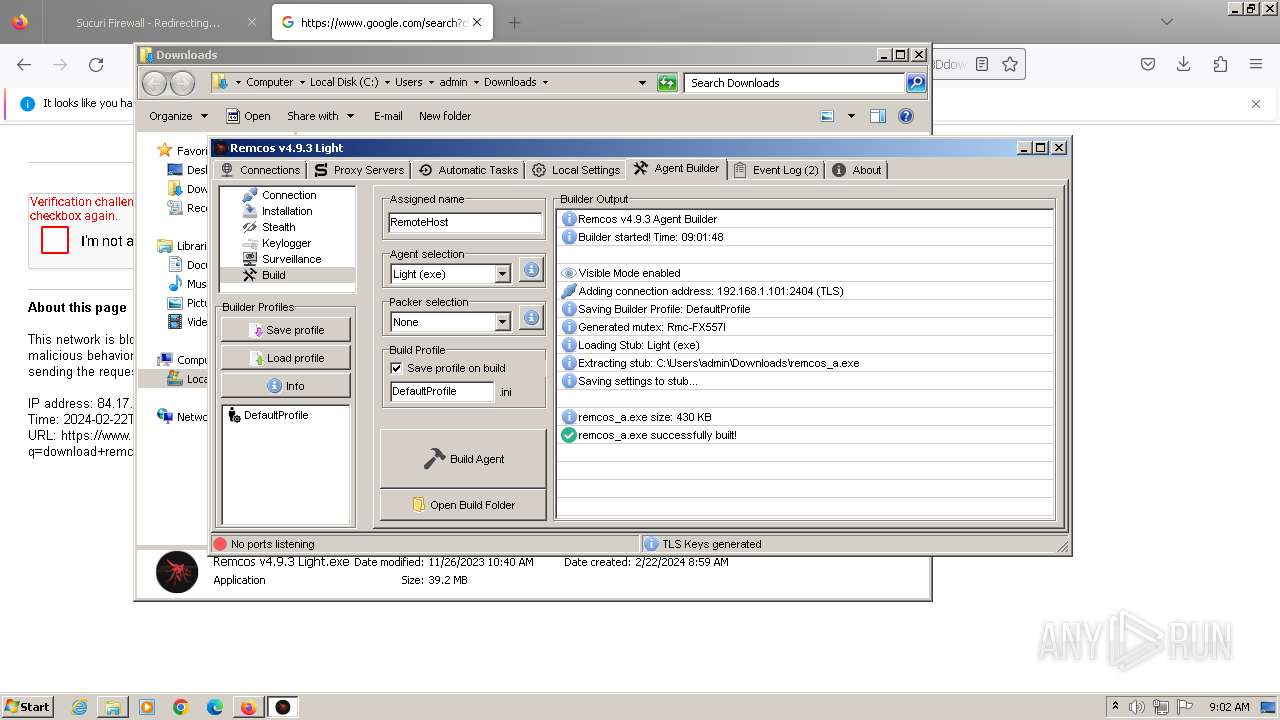Select the Keylogger builder section

[286, 243]
